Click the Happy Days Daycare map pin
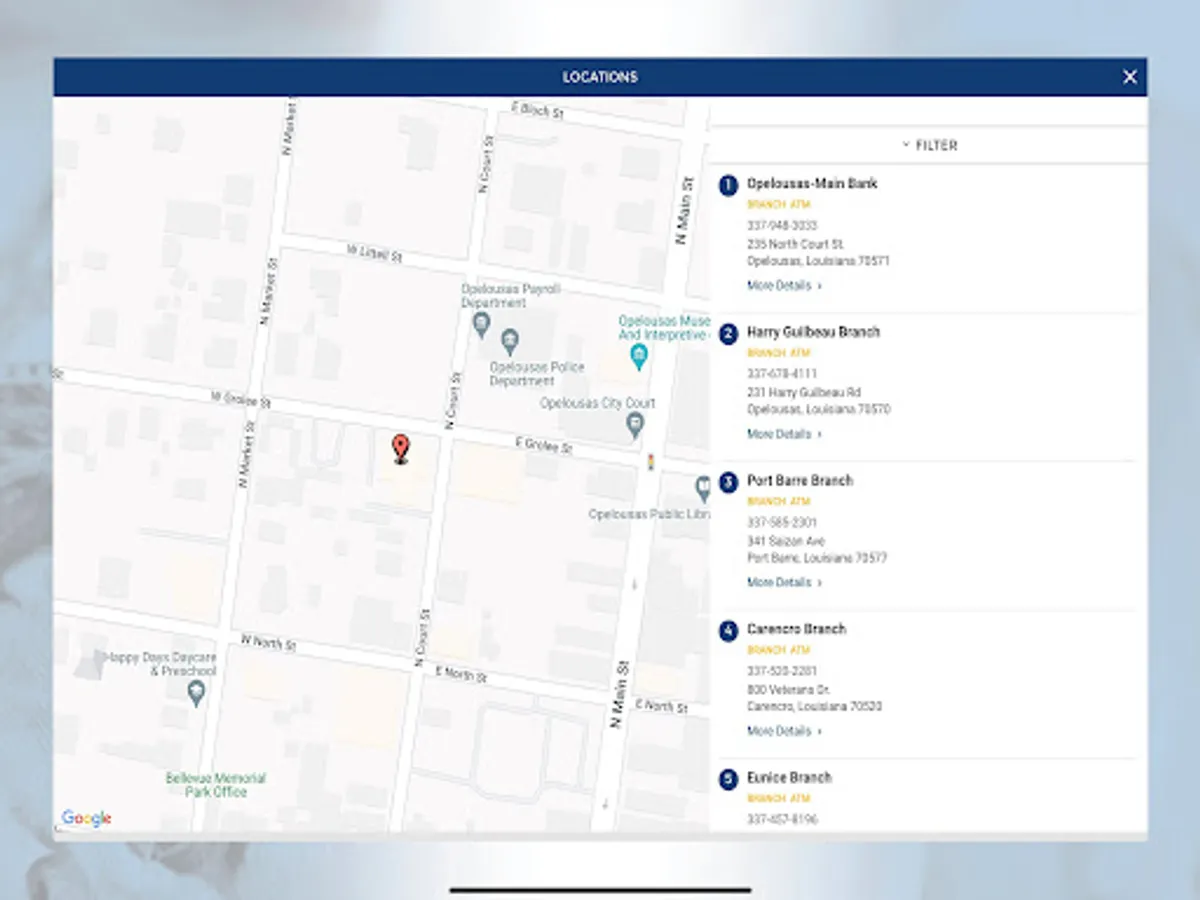The width and height of the screenshot is (1200, 900). tap(195, 691)
